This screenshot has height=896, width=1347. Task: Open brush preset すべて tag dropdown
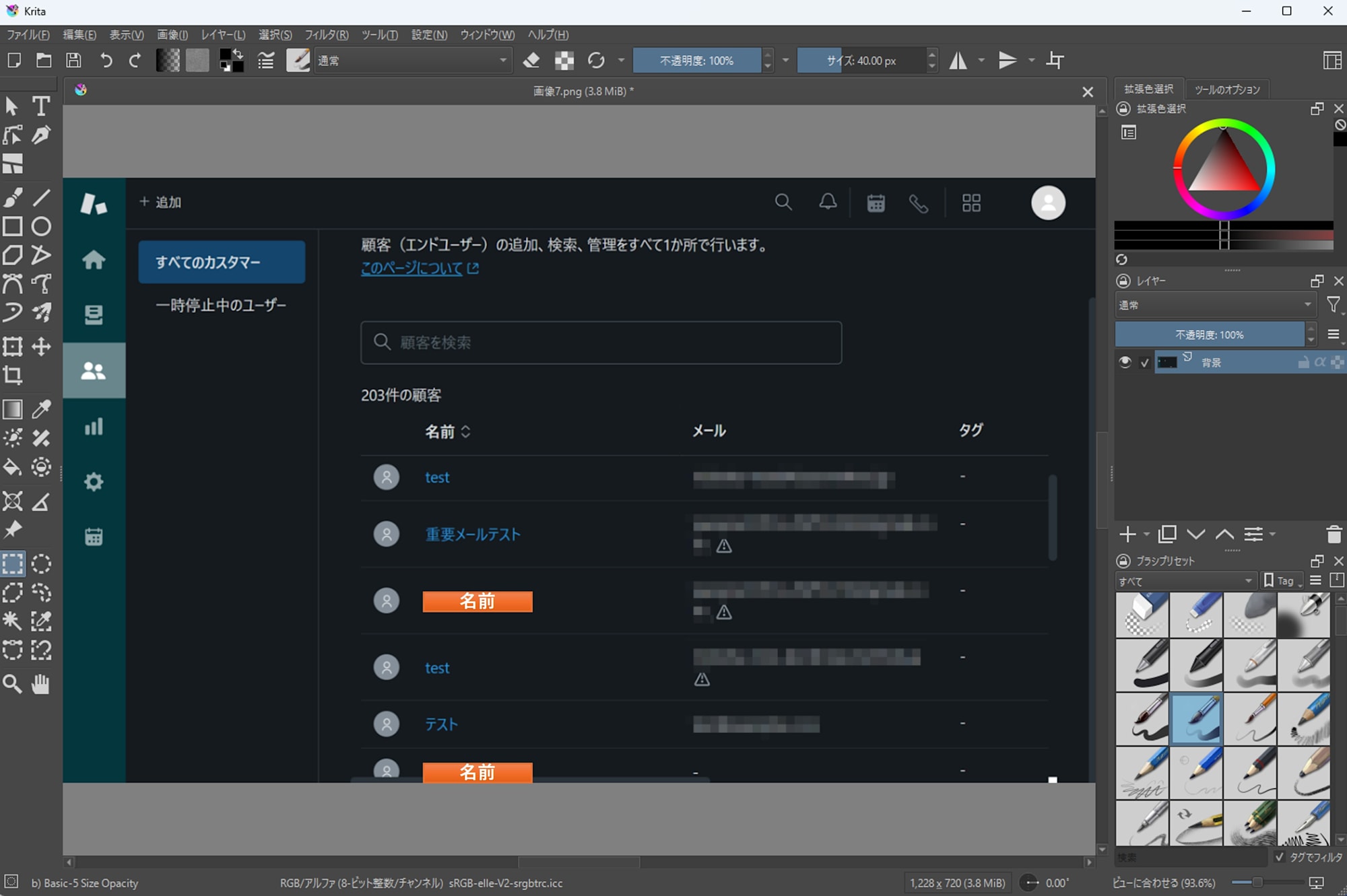[1185, 581]
